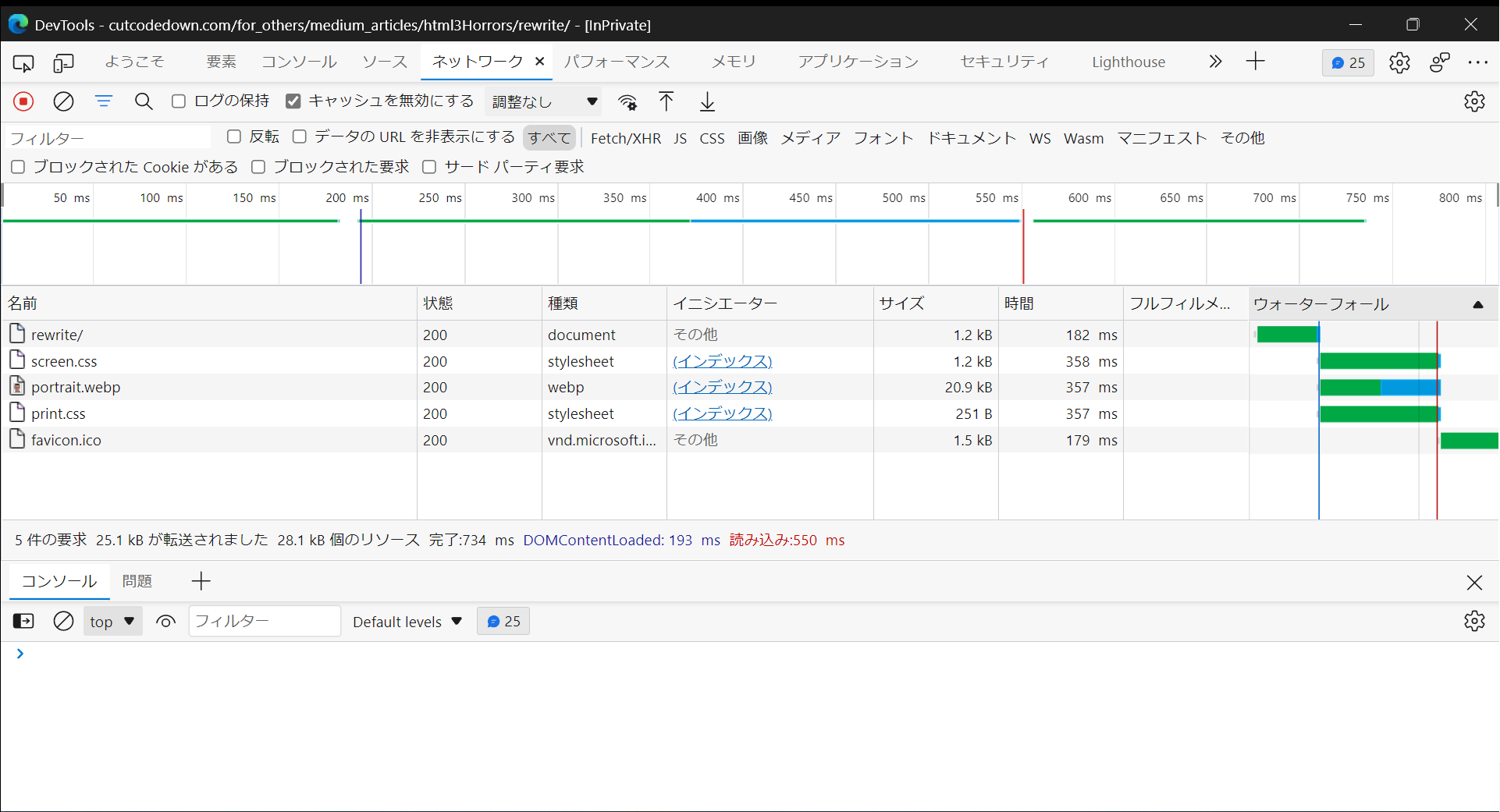Toggle the network filter bar icon
This screenshot has width=1500, height=812.
[104, 101]
